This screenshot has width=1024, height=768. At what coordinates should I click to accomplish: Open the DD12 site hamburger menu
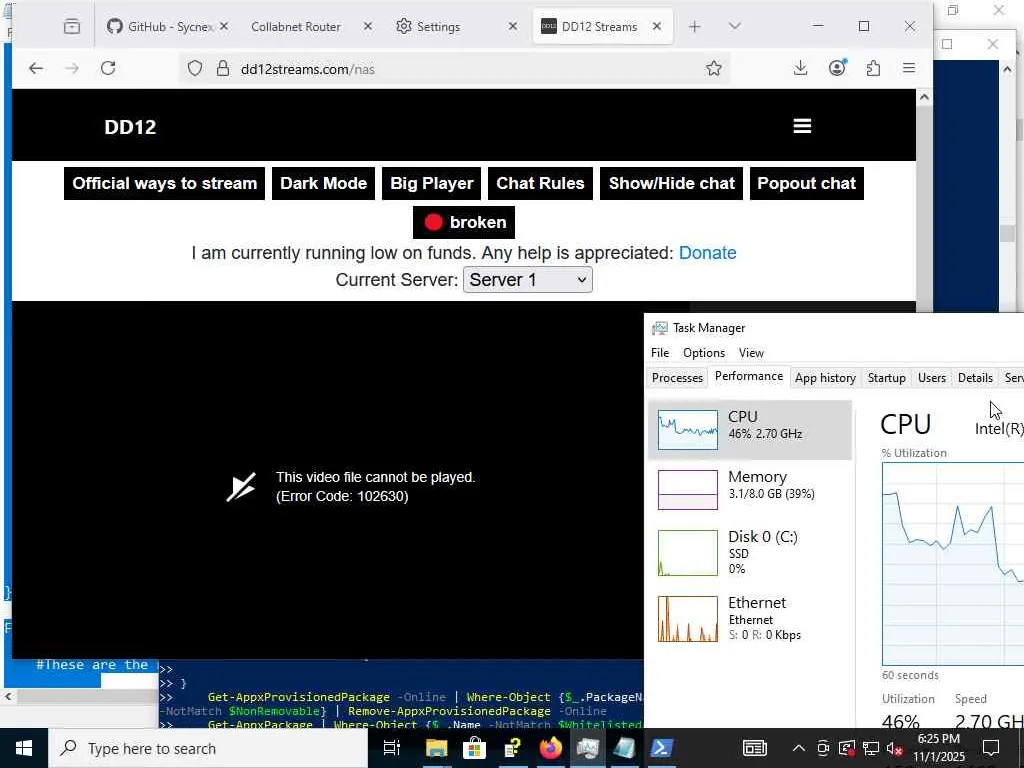(x=802, y=126)
